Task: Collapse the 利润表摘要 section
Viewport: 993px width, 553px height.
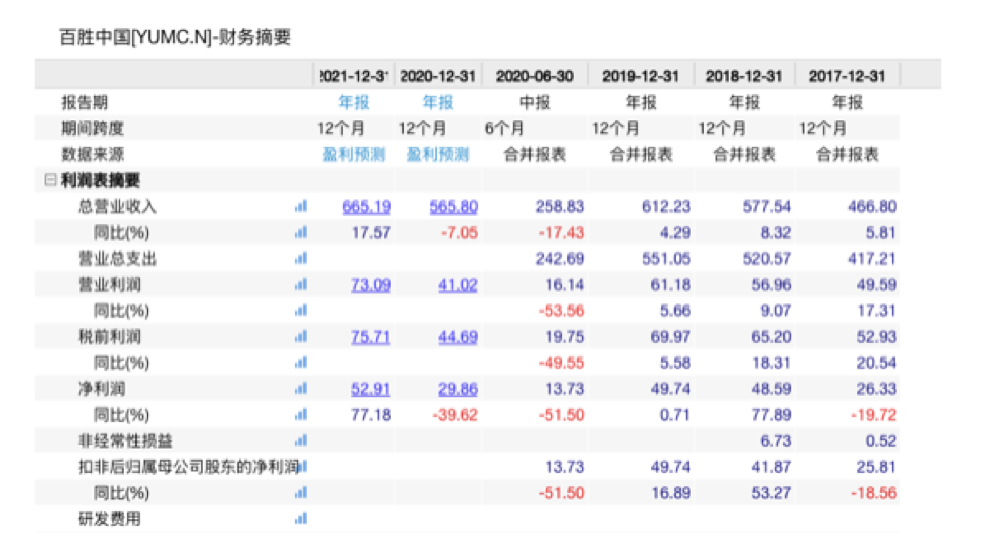Action: click(48, 181)
